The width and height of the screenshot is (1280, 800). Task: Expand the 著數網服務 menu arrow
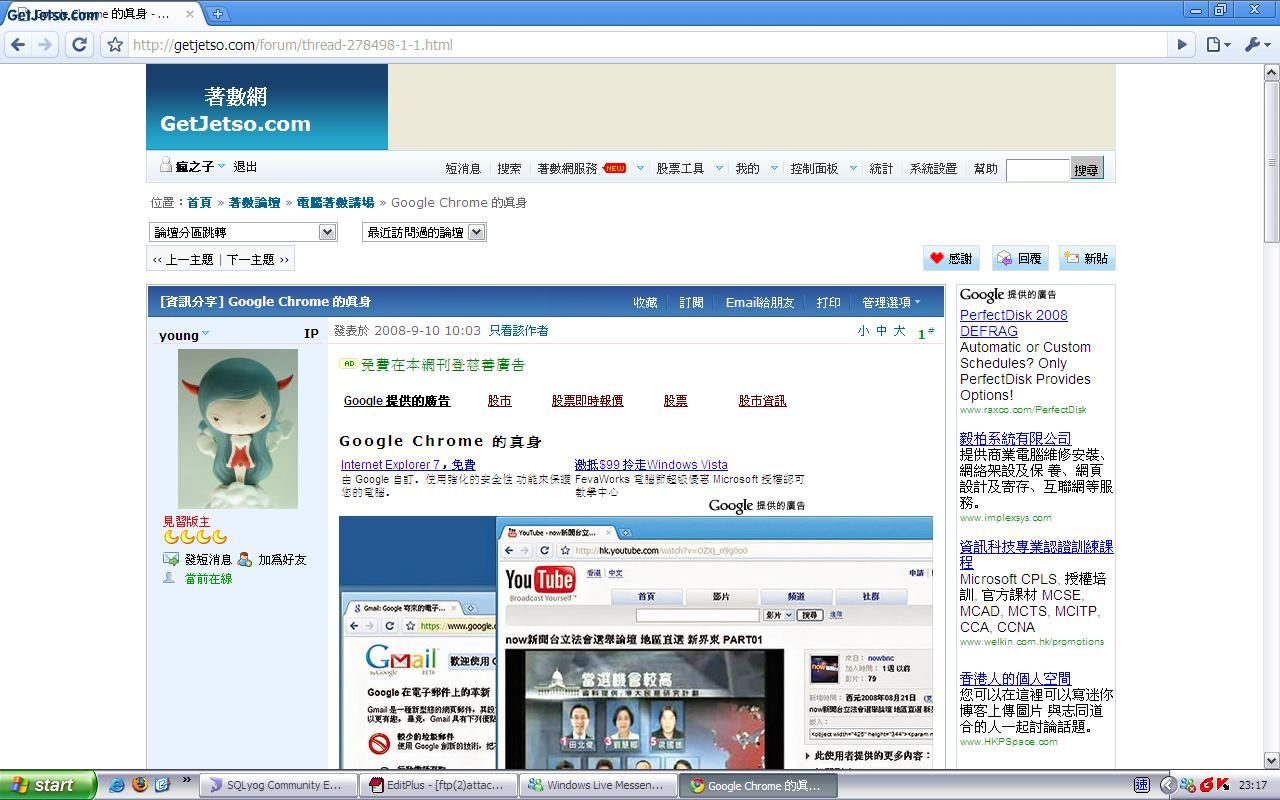(x=640, y=168)
